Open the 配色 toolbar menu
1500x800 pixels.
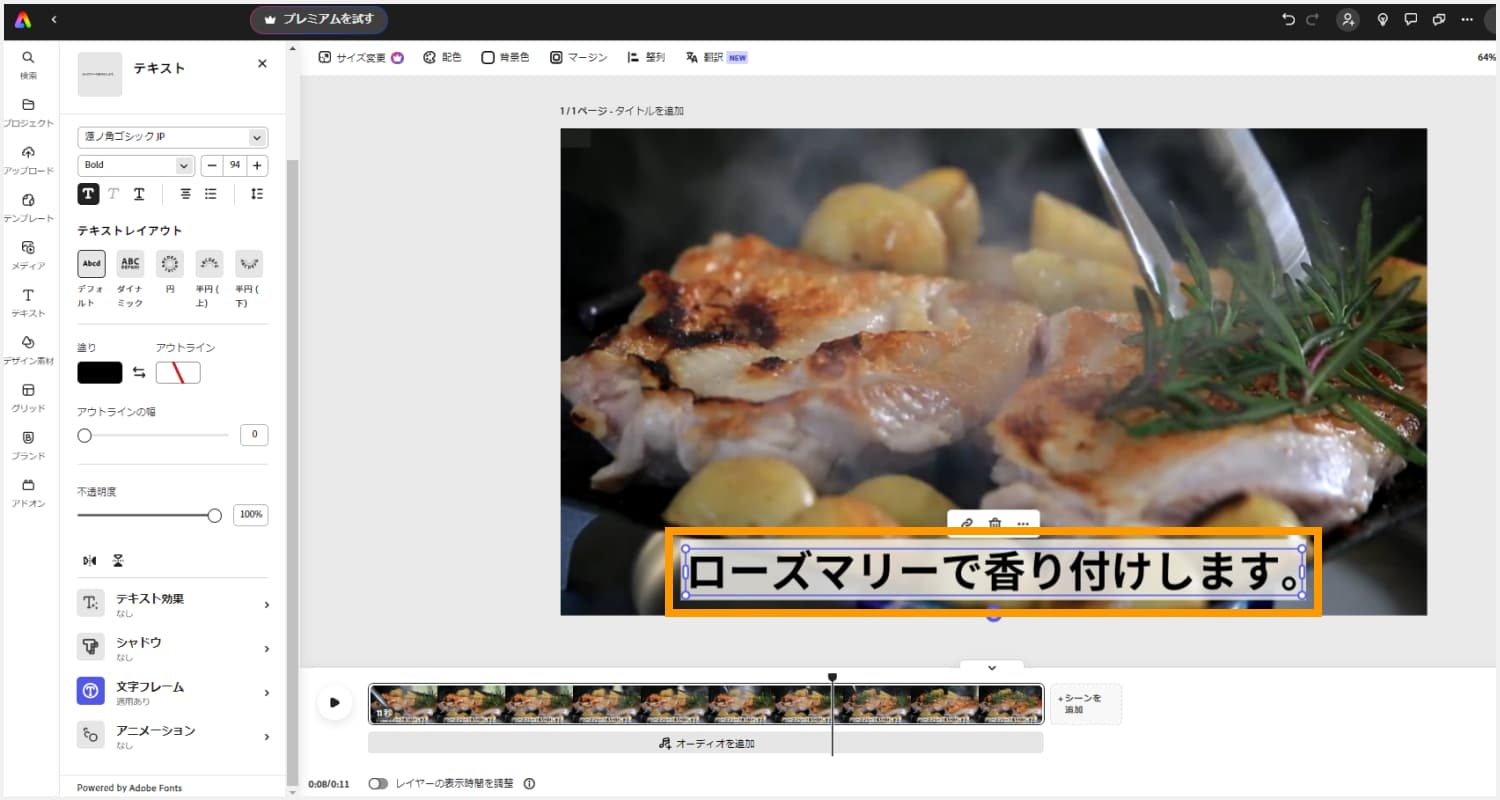[x=442, y=57]
